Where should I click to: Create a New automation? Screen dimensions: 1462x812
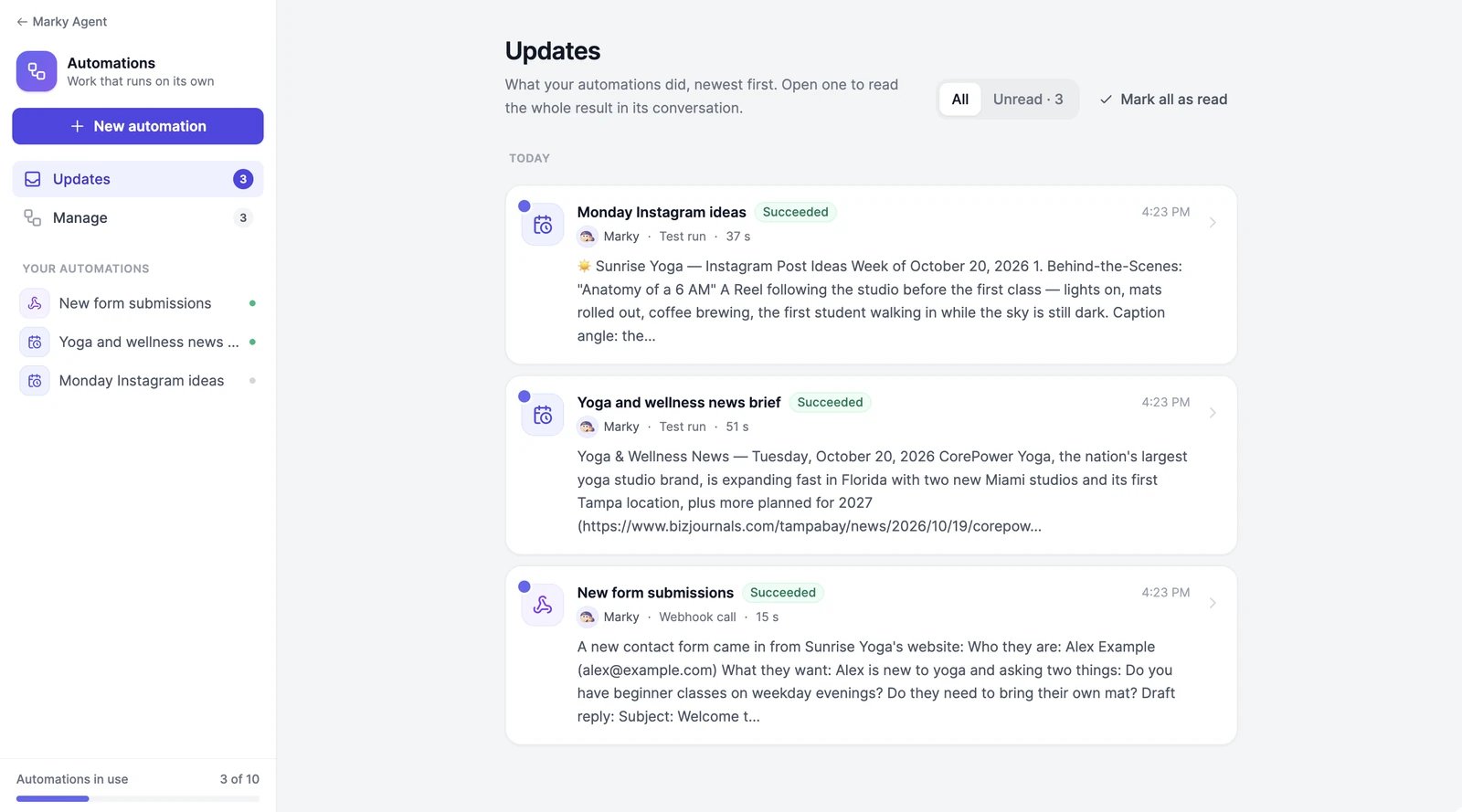[x=138, y=126]
